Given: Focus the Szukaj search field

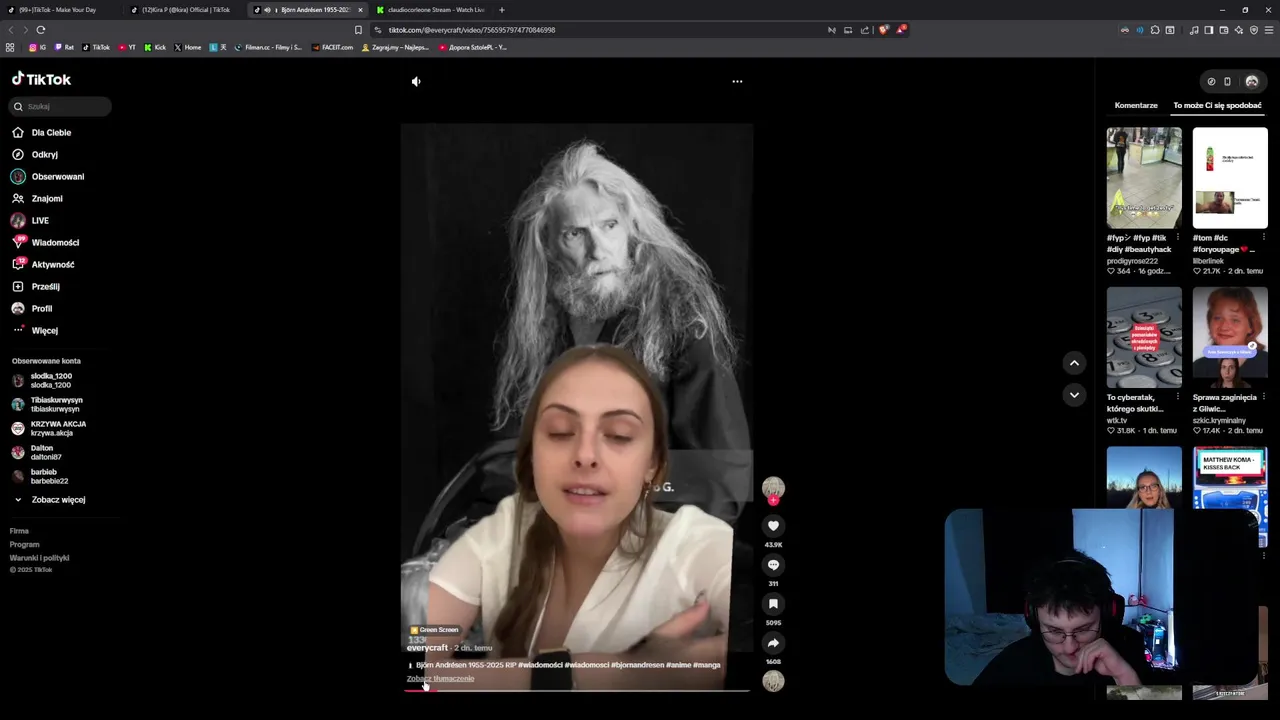Looking at the screenshot, I should (61, 106).
